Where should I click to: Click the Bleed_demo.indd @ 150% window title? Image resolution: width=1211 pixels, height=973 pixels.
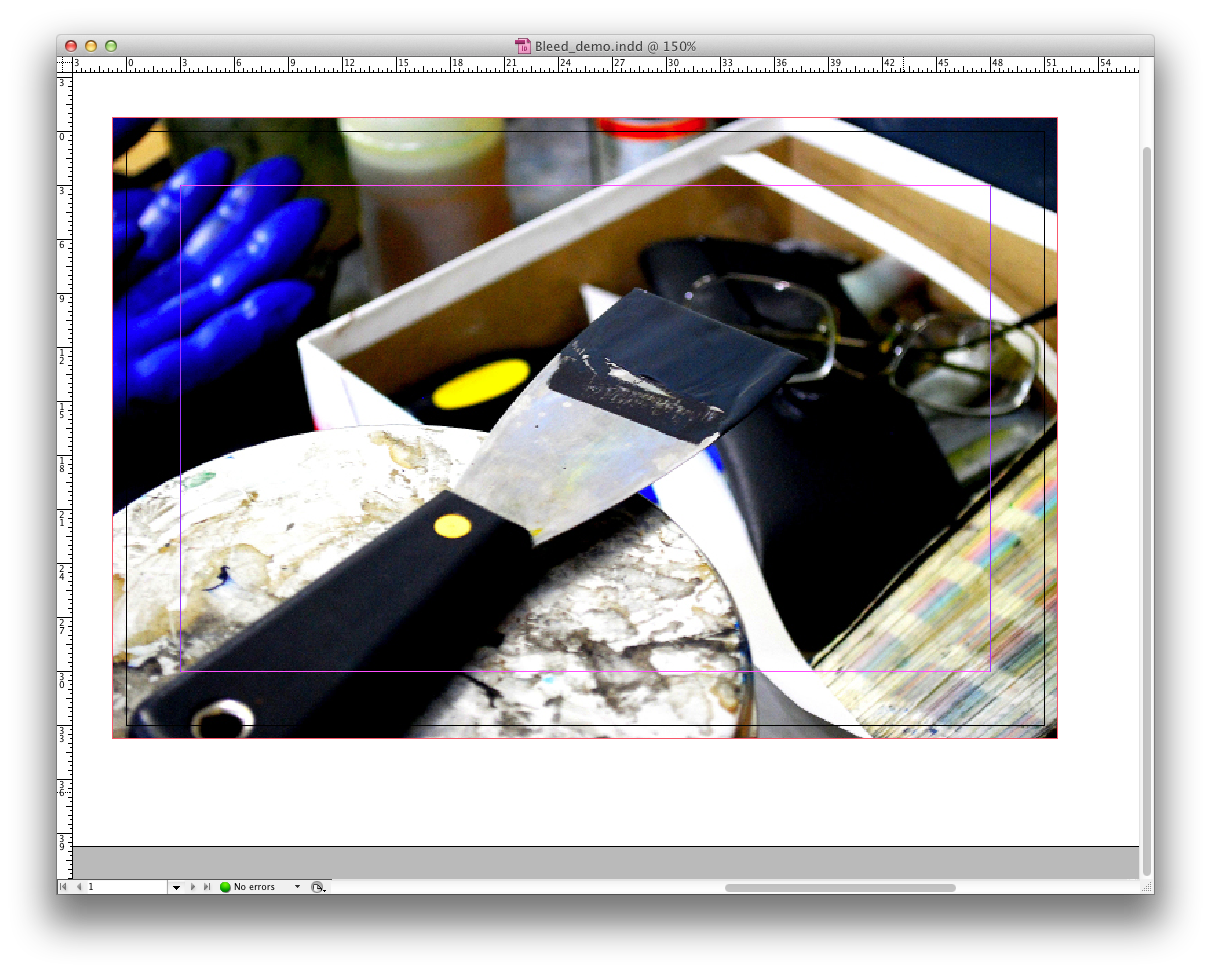tap(615, 46)
